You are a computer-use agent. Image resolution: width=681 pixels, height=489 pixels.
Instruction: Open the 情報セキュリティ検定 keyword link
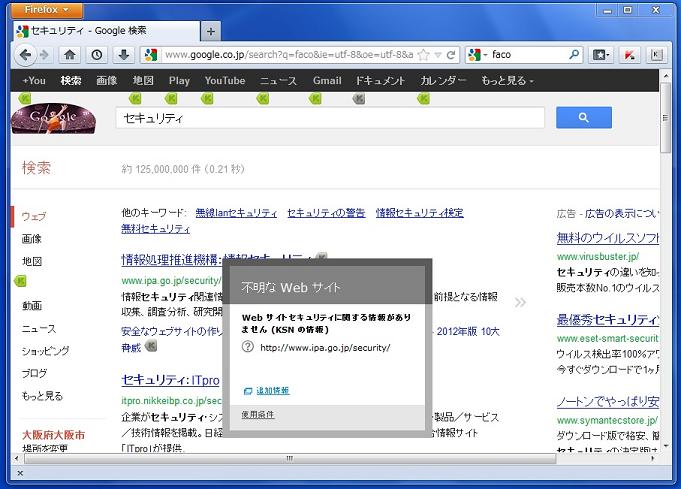pyautogui.click(x=420, y=213)
